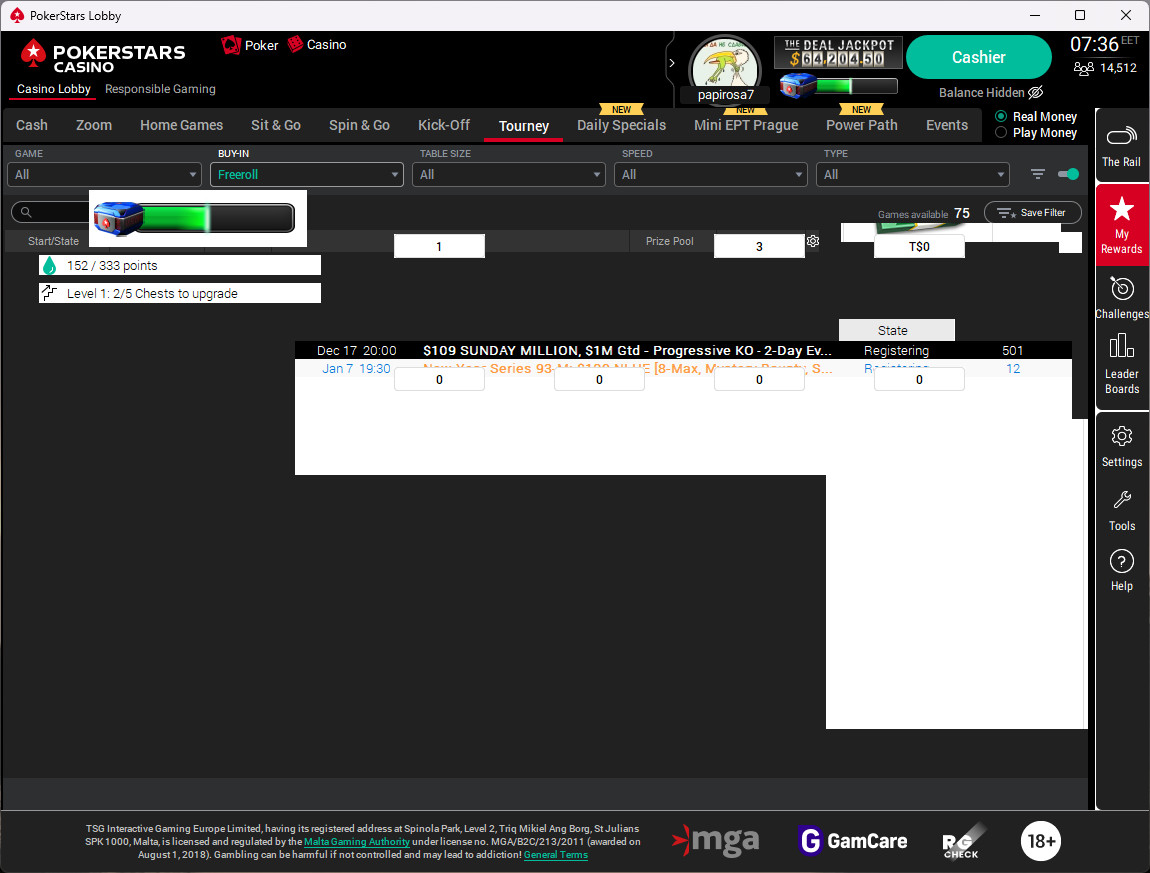The height and width of the screenshot is (873, 1150).
Task: Click the rewards chest icon under jackpot
Action: coord(797,86)
